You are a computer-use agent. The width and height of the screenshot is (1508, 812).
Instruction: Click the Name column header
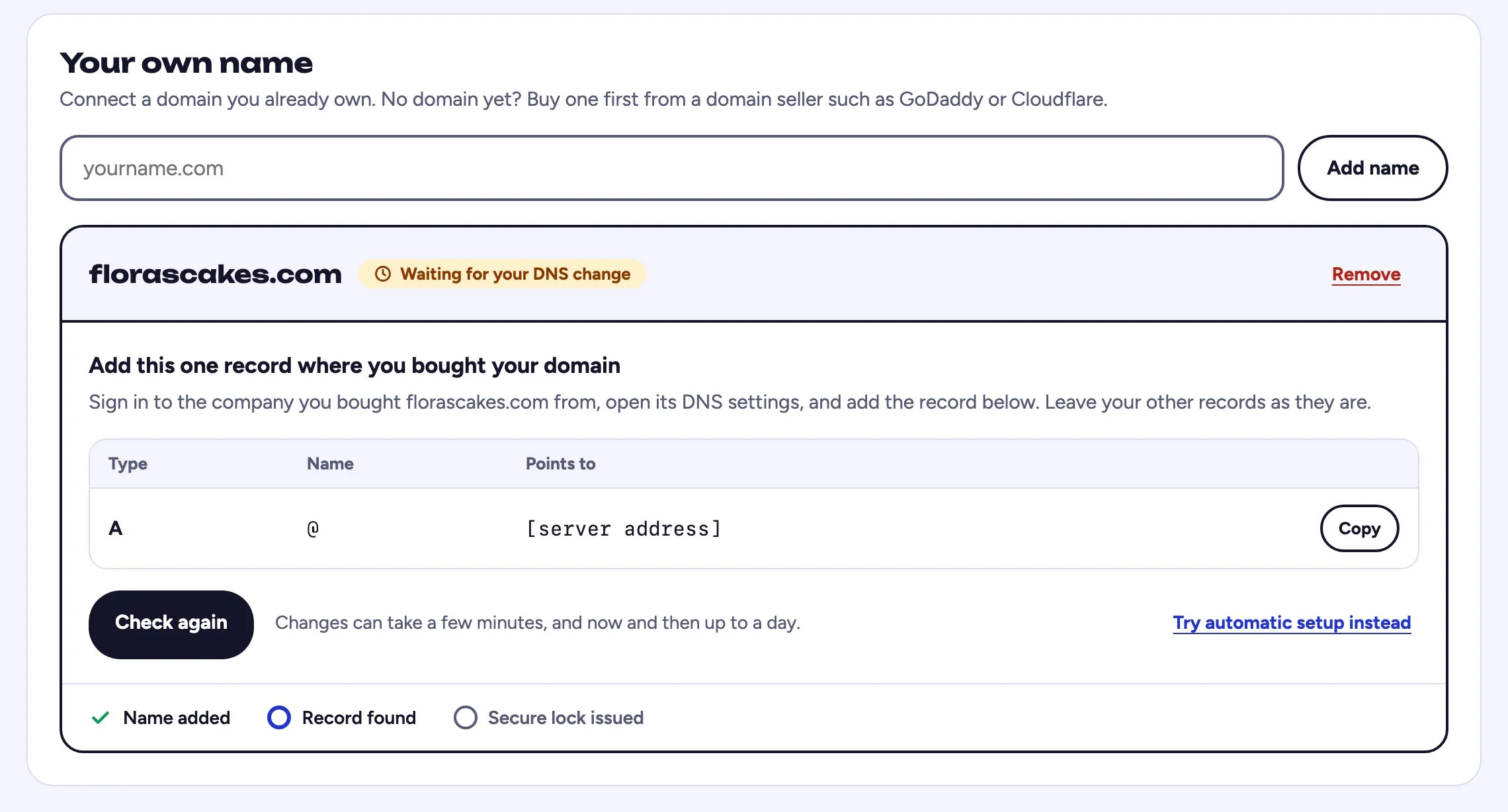pyautogui.click(x=330, y=464)
